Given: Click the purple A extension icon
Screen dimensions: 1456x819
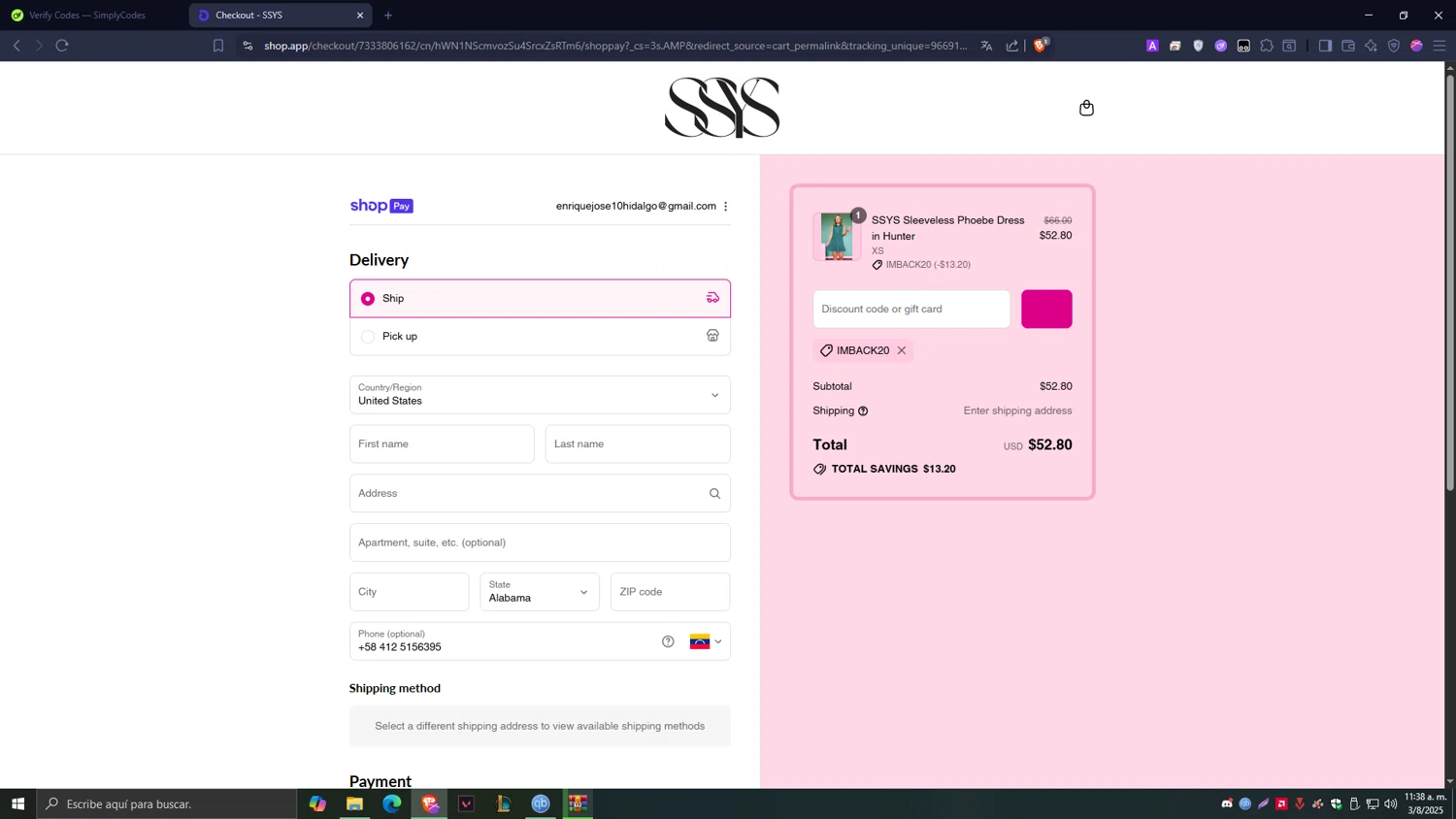Looking at the screenshot, I should coord(1152,46).
